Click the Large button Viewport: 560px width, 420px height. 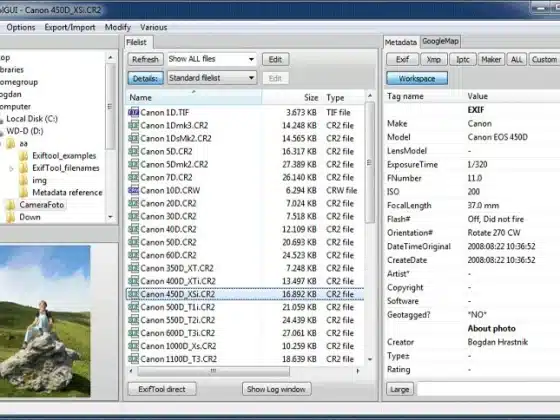(400, 389)
